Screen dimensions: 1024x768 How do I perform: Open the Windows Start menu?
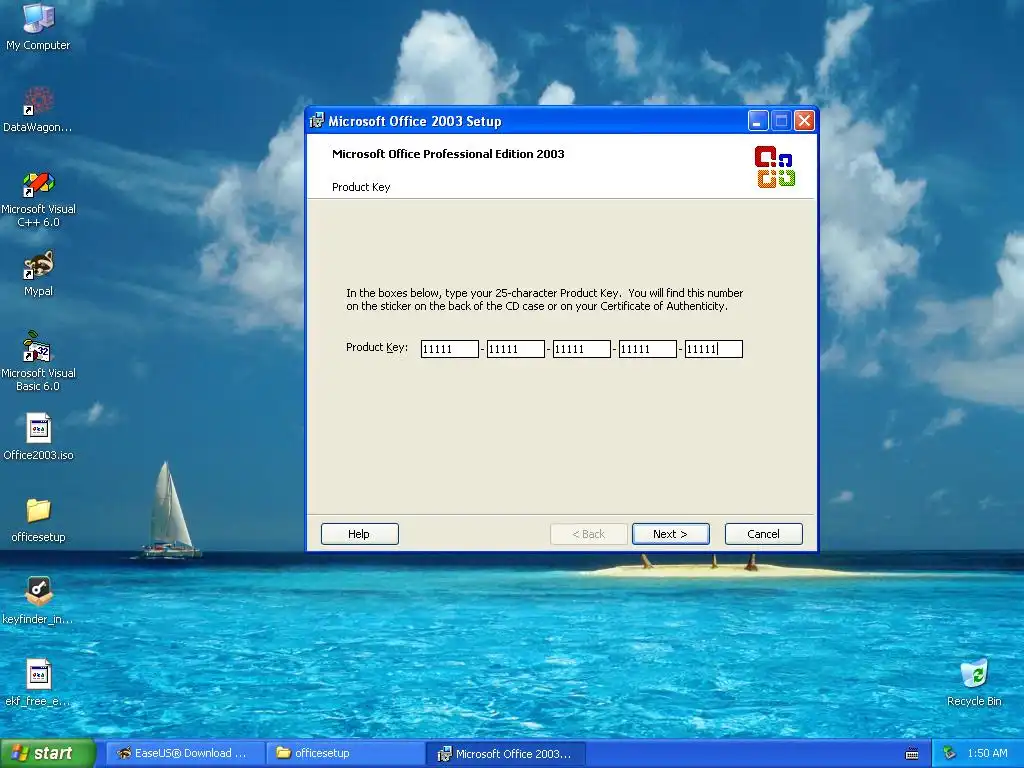coord(47,753)
